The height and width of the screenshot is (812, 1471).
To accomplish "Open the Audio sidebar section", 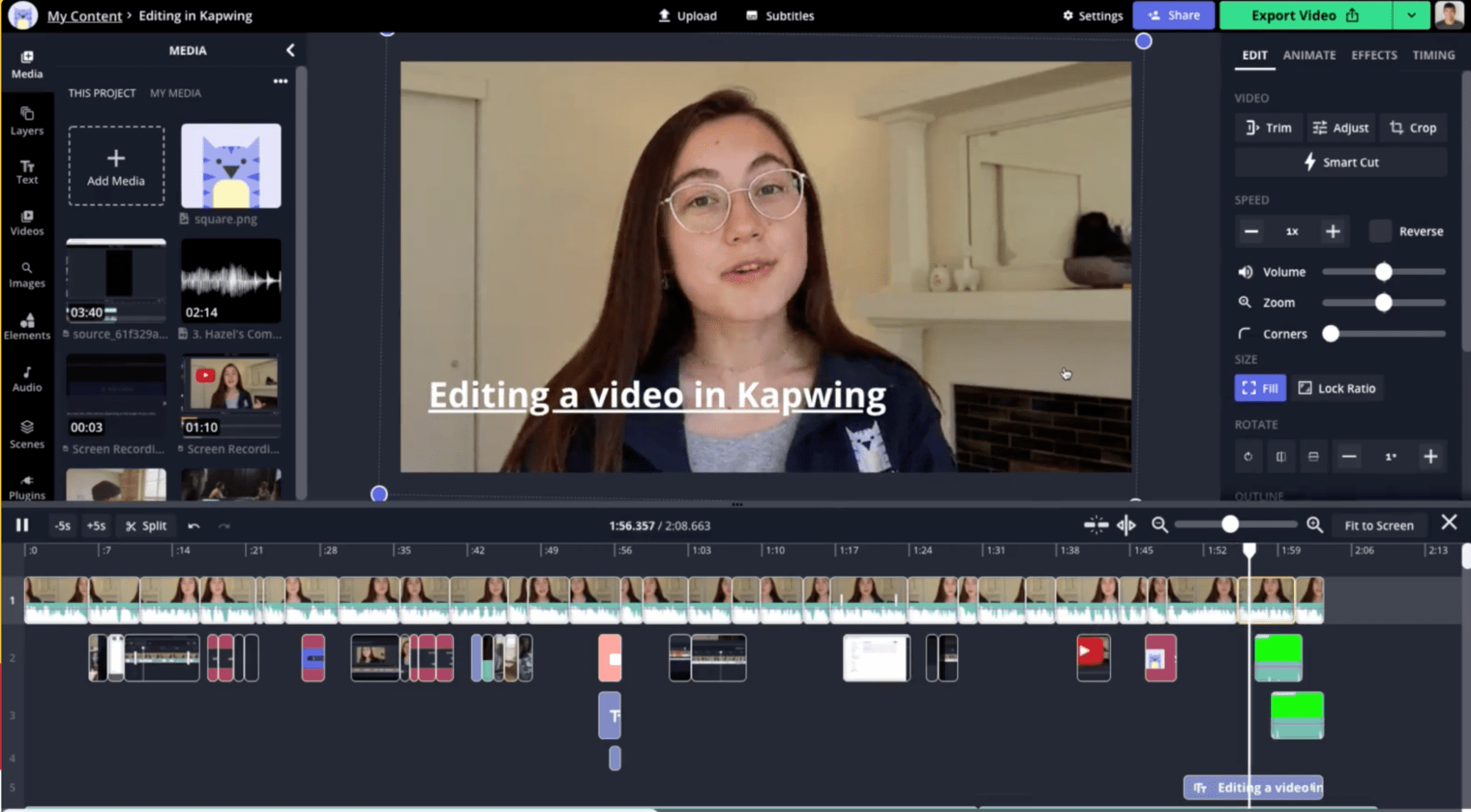I will pos(27,378).
